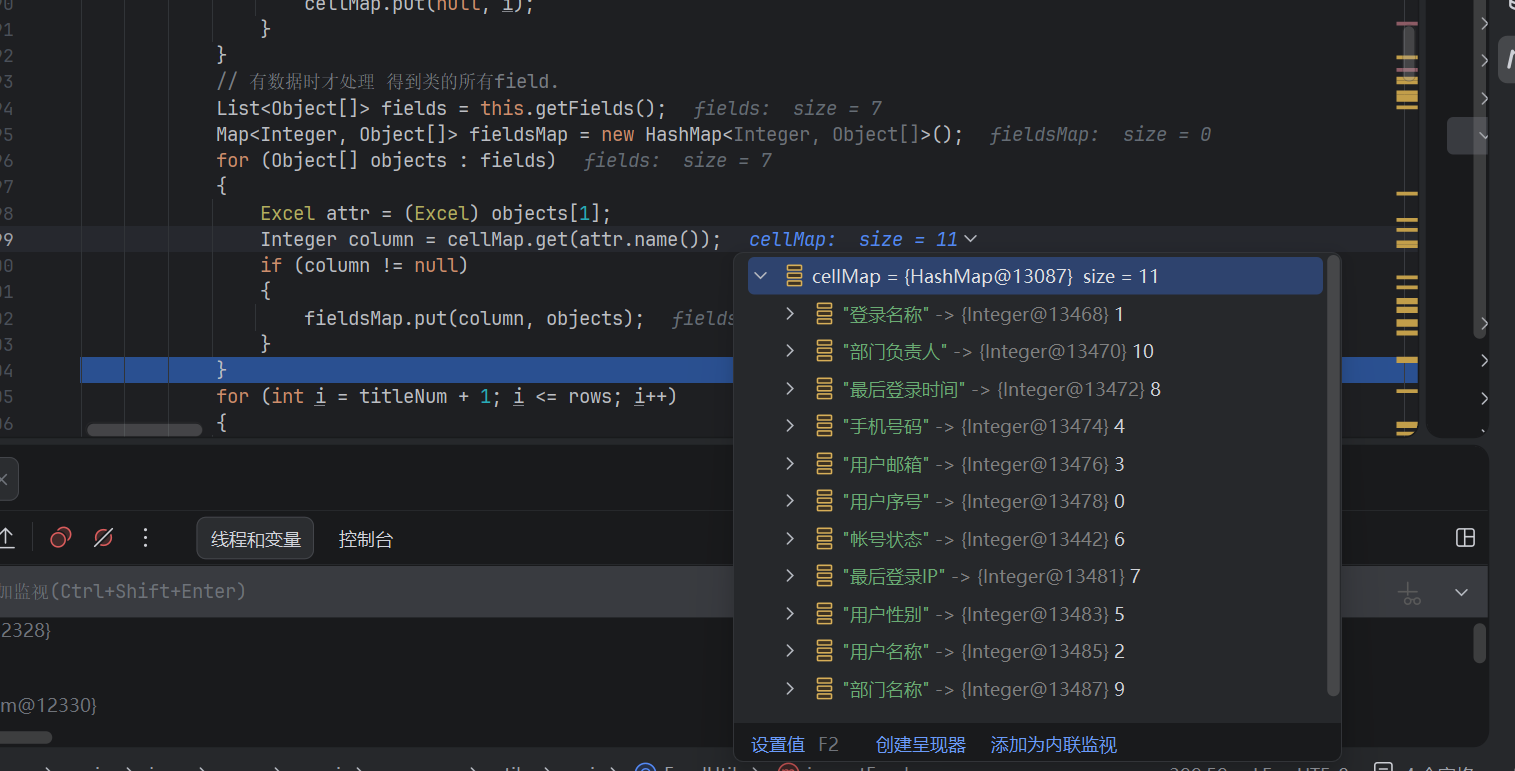The height and width of the screenshot is (771, 1515).
Task: Click the value {Integer@13487} 9
Action: [x=1043, y=689]
